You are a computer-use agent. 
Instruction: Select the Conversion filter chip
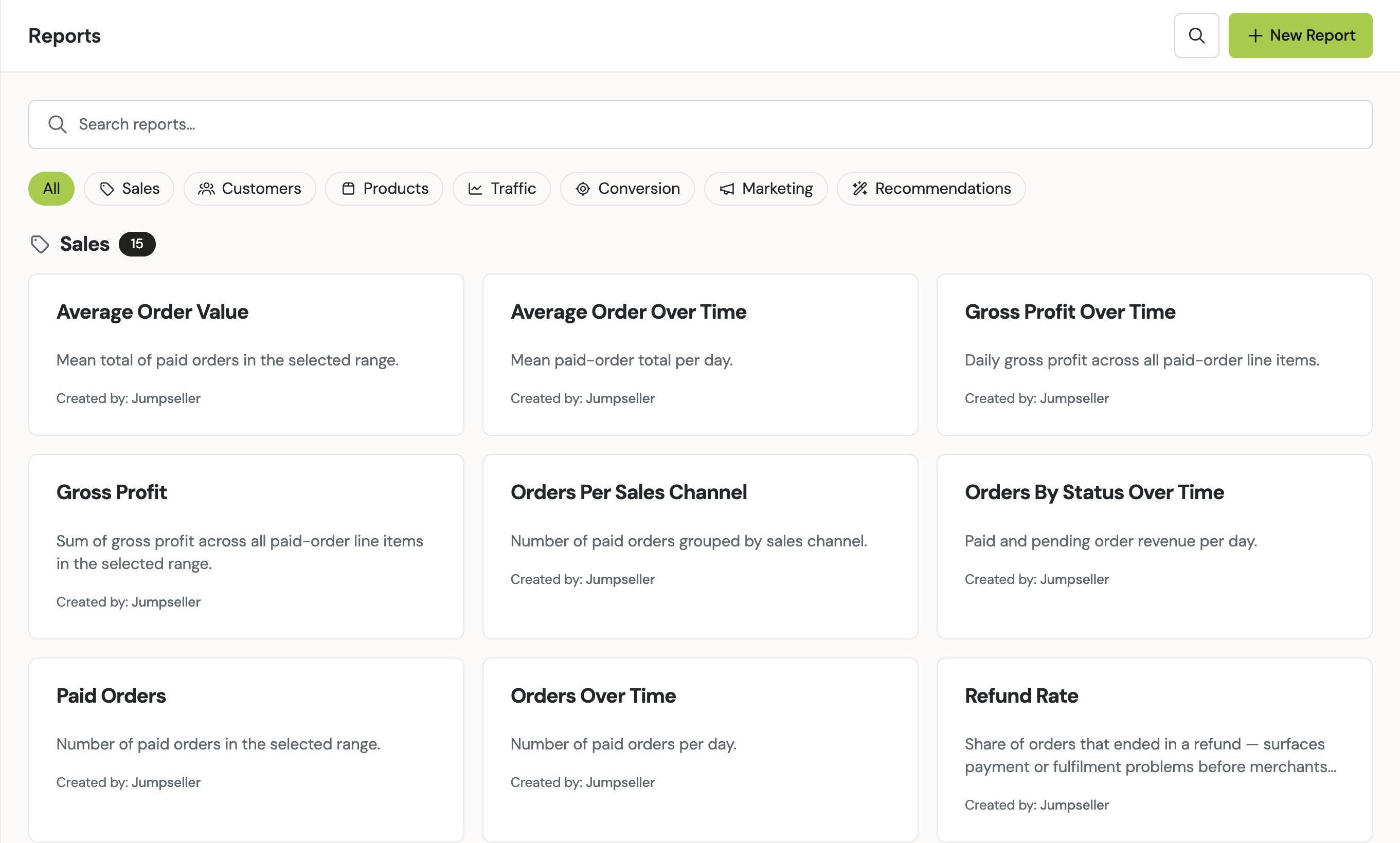tap(627, 189)
